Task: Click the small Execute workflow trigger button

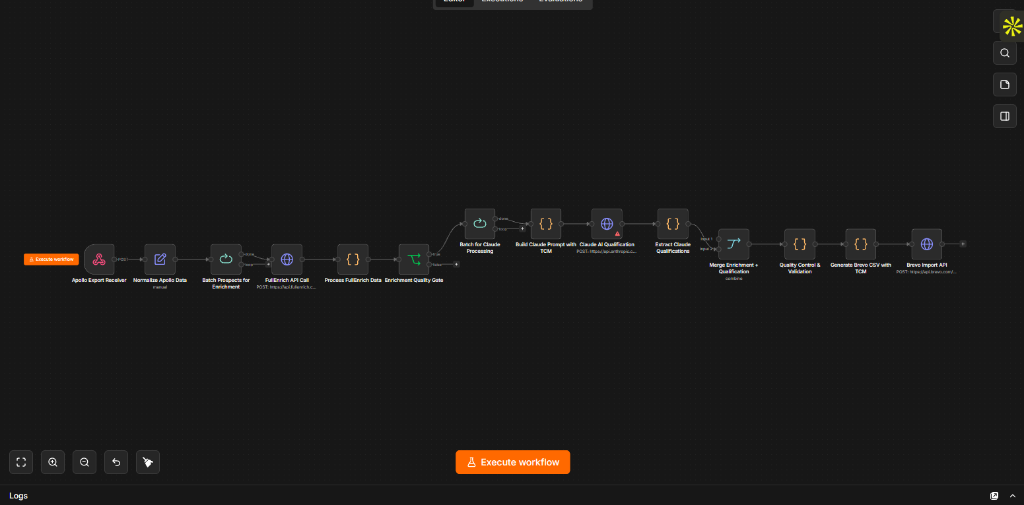Action: coord(52,259)
